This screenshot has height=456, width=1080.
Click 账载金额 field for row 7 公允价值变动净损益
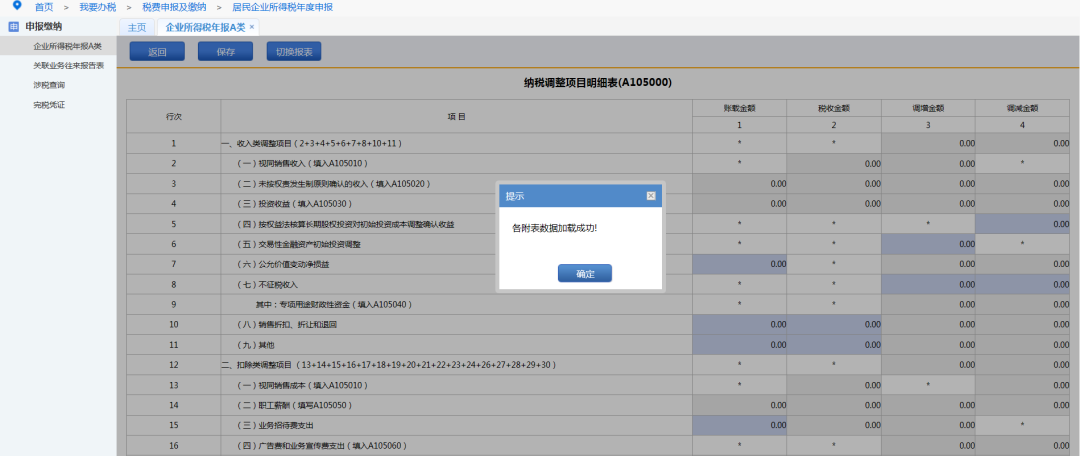coord(740,264)
